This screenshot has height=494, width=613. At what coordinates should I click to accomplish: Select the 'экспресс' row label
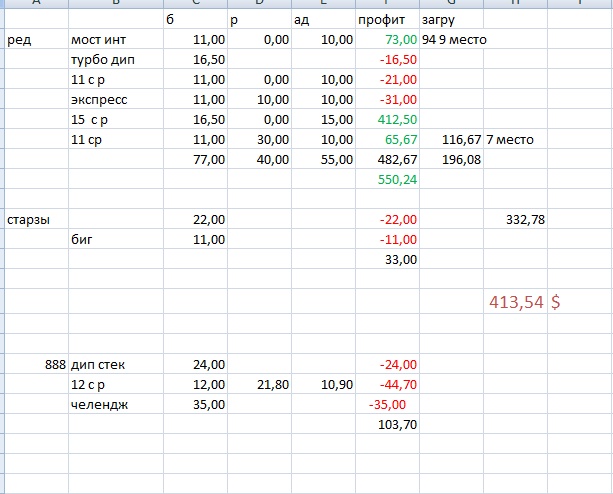[x=116, y=99]
